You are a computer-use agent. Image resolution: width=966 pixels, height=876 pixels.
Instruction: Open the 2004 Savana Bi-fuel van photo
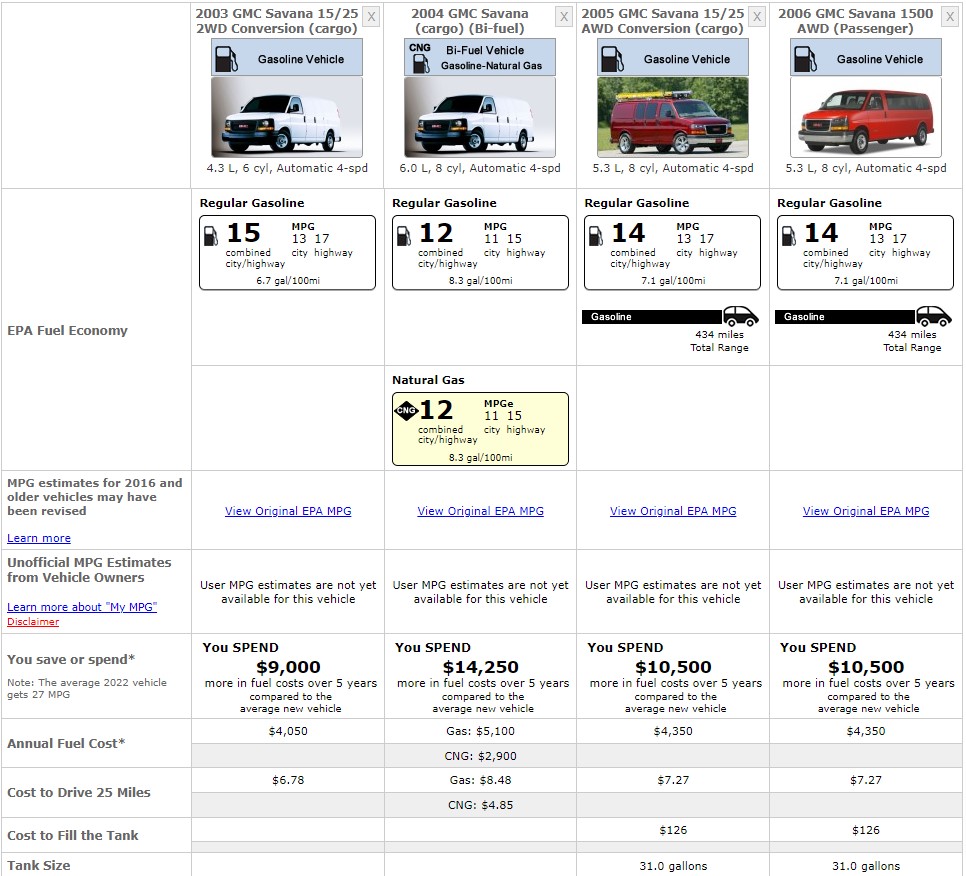(x=479, y=117)
